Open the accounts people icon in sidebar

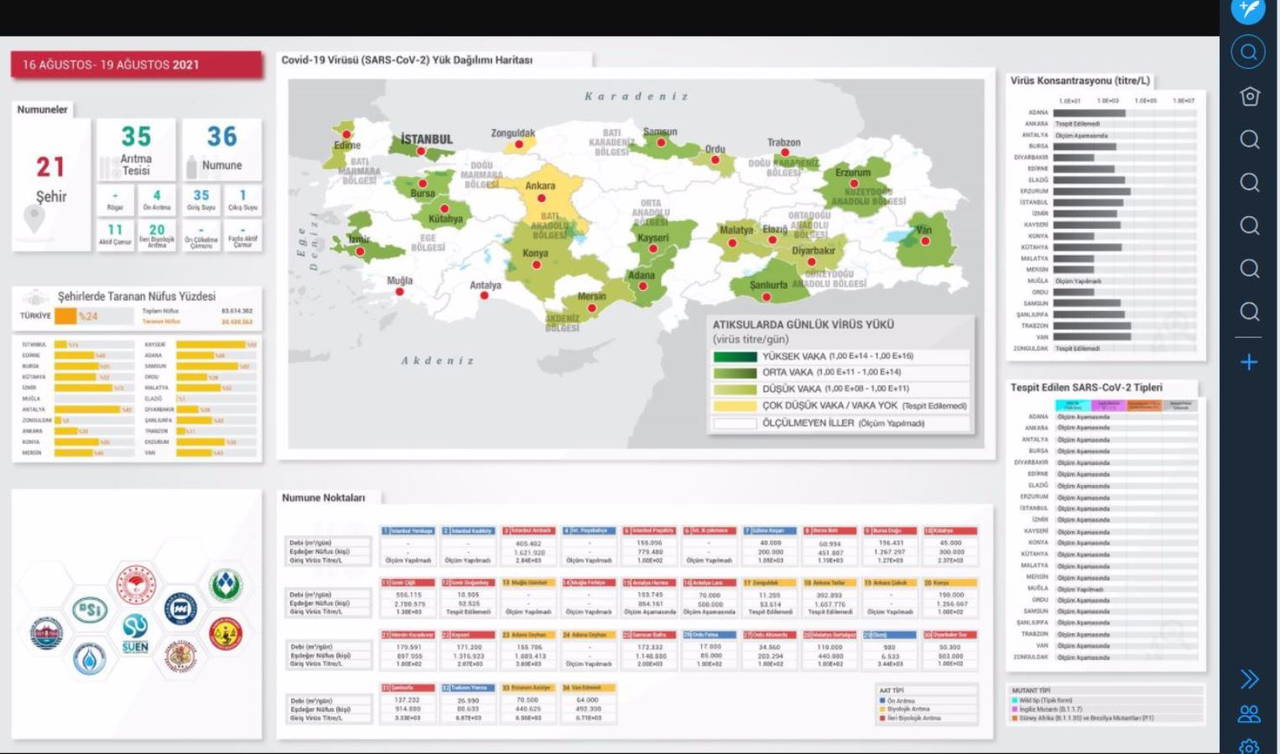coord(1249,714)
